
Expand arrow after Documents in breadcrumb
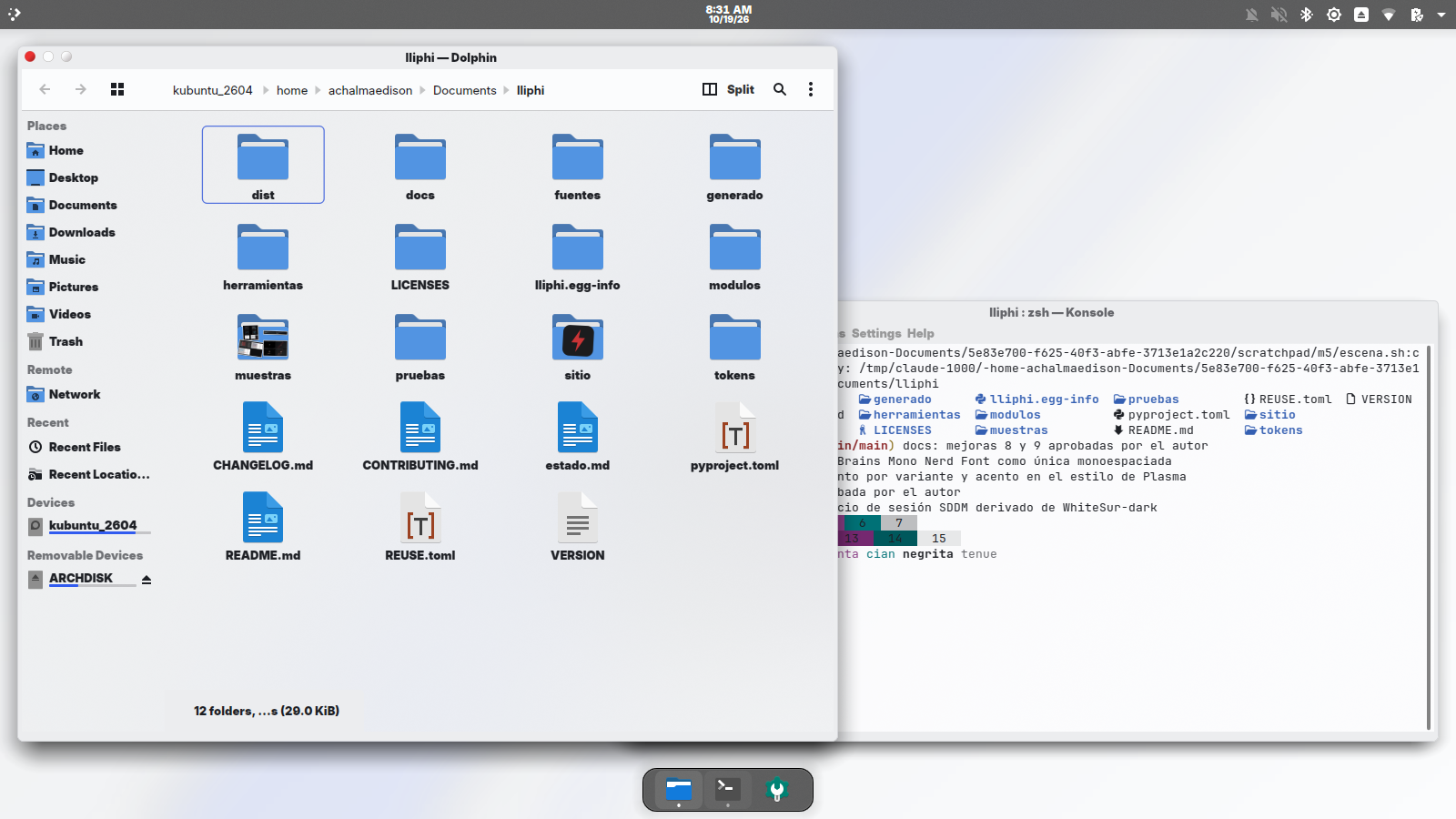pos(506,90)
